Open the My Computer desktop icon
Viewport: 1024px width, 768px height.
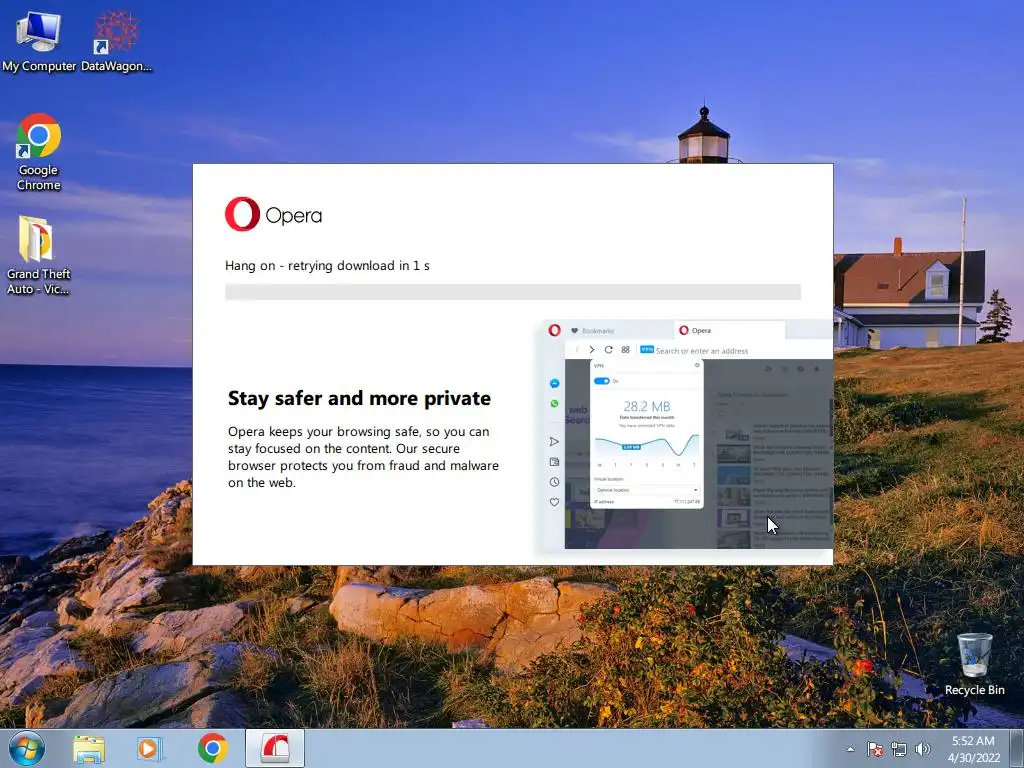(x=39, y=41)
